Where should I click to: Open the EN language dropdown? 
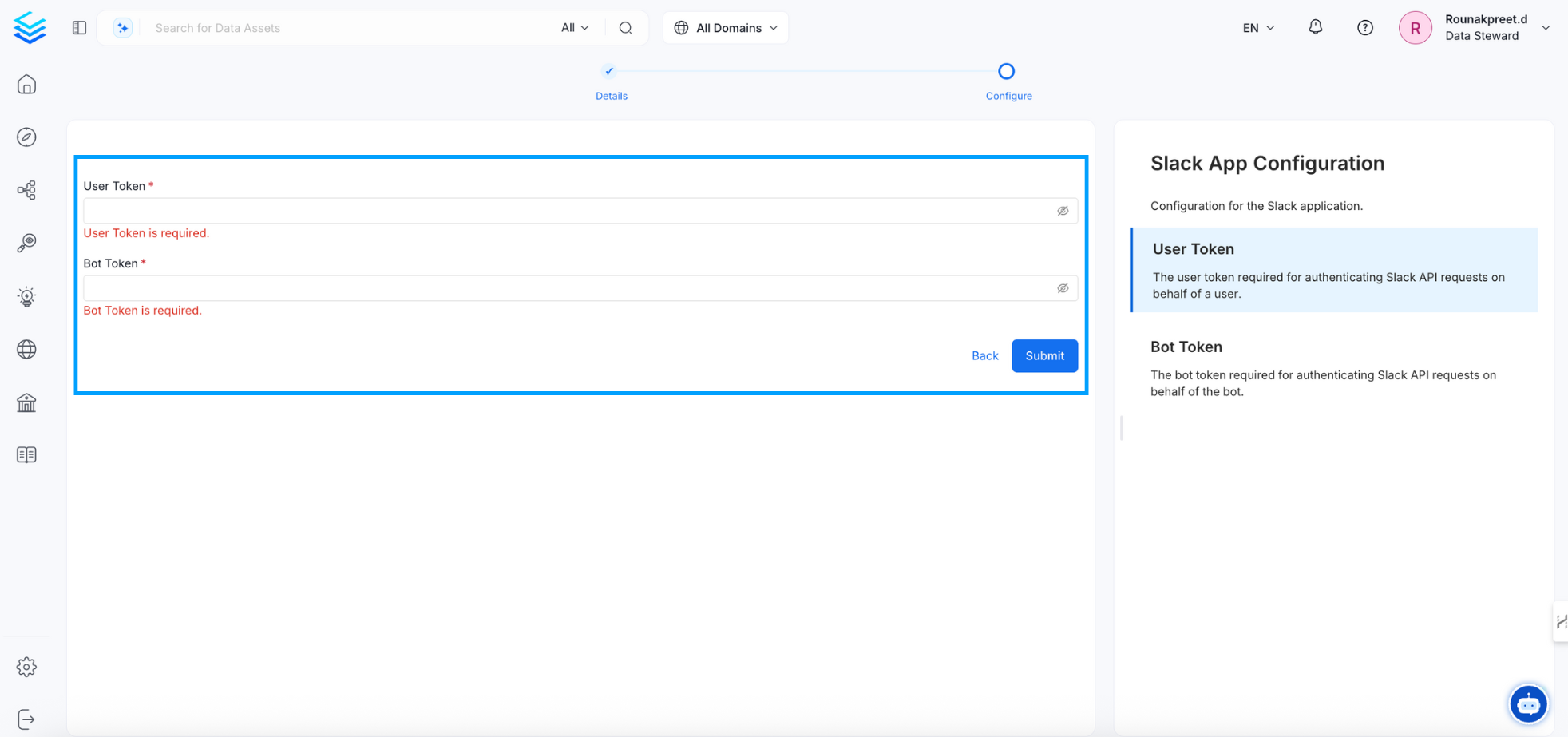click(1258, 28)
